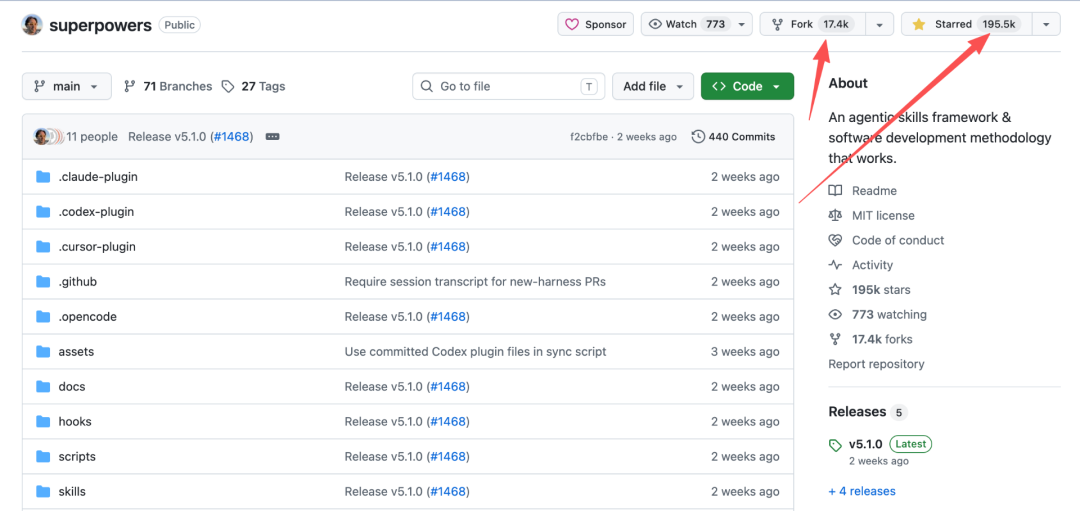Open the main branch selector dropdown
The image size is (1080, 511).
click(66, 86)
